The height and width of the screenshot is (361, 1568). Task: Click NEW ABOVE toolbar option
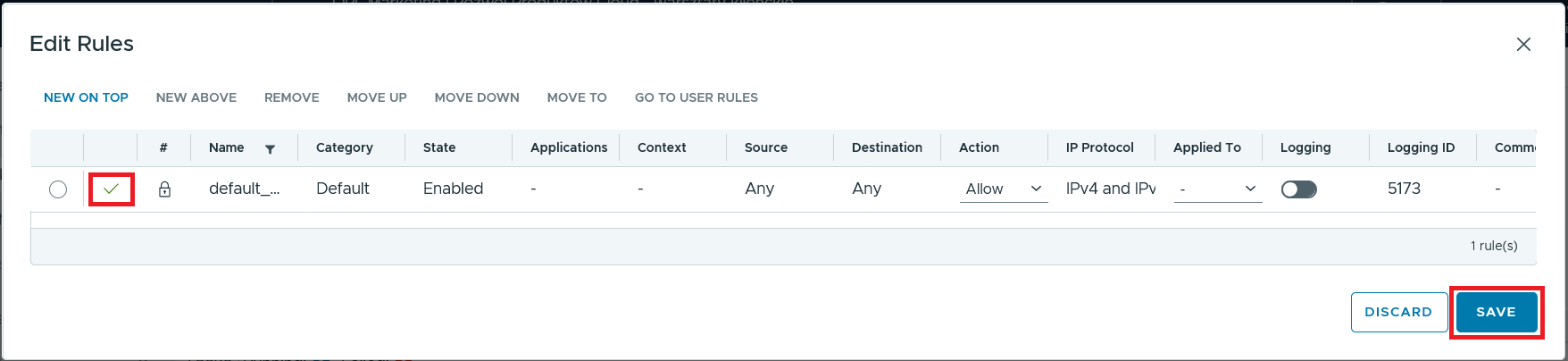(196, 97)
